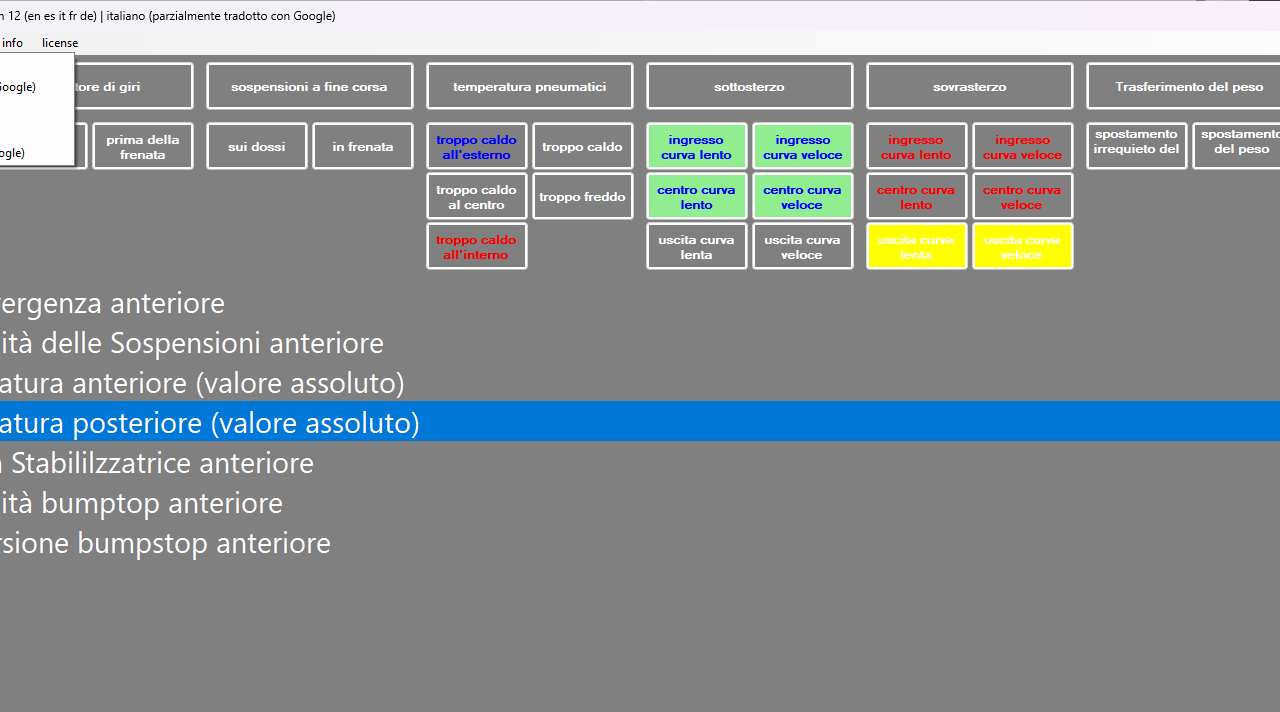Toggle green 'ingresso curva veloce' under sottosterzo
This screenshot has width=1280, height=712.
[803, 147]
